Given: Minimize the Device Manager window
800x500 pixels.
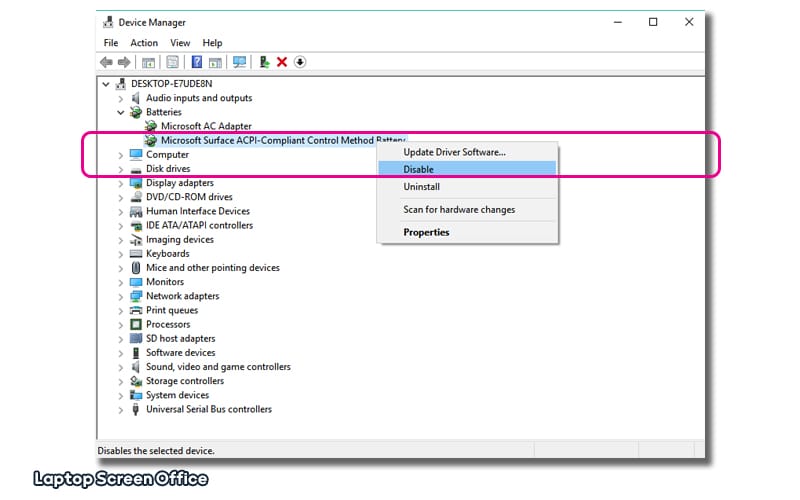Looking at the screenshot, I should pos(618,22).
